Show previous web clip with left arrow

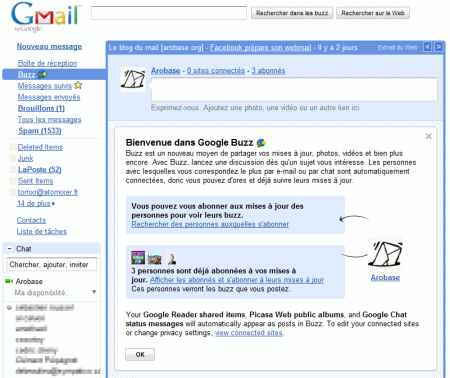pyautogui.click(x=427, y=47)
